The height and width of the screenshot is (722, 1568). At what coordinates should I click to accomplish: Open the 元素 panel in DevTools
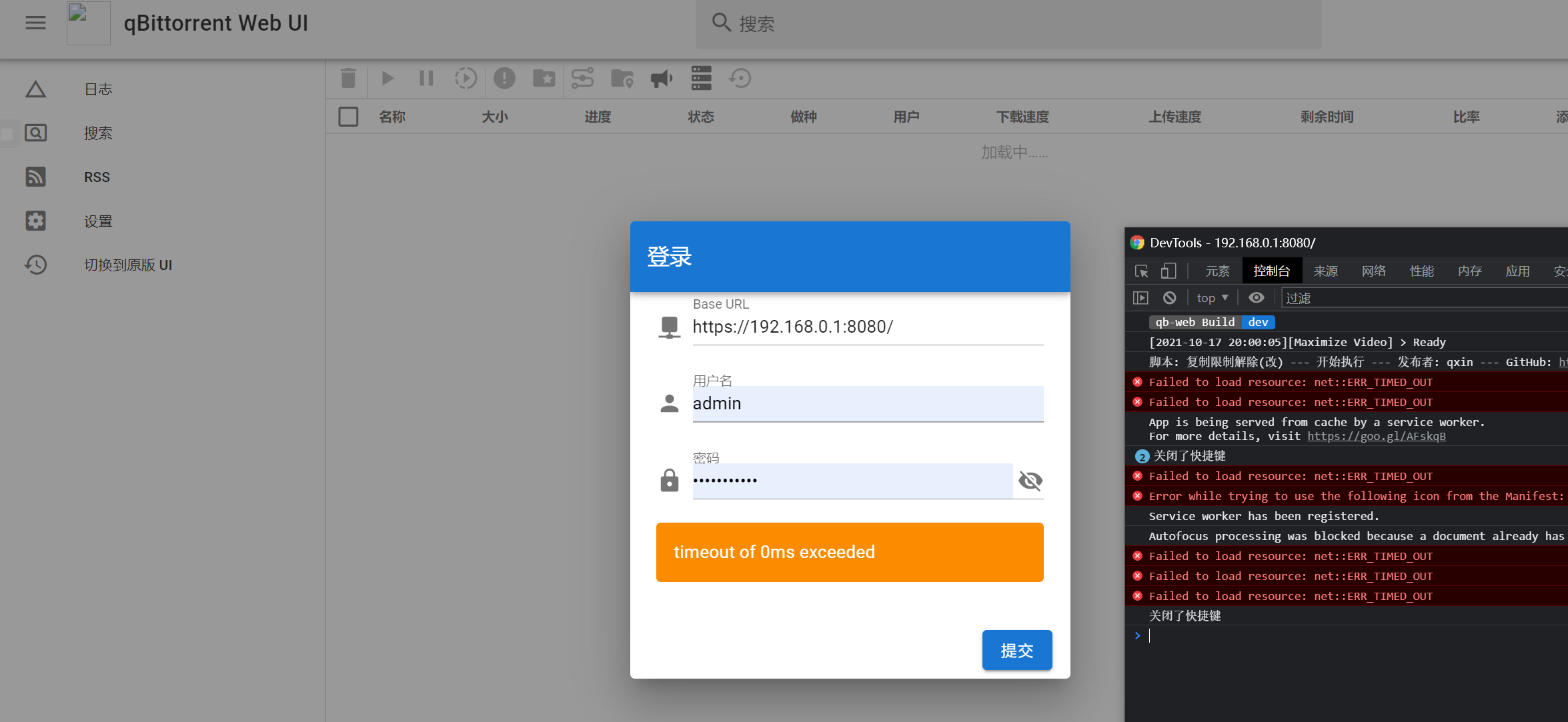tap(1217, 271)
